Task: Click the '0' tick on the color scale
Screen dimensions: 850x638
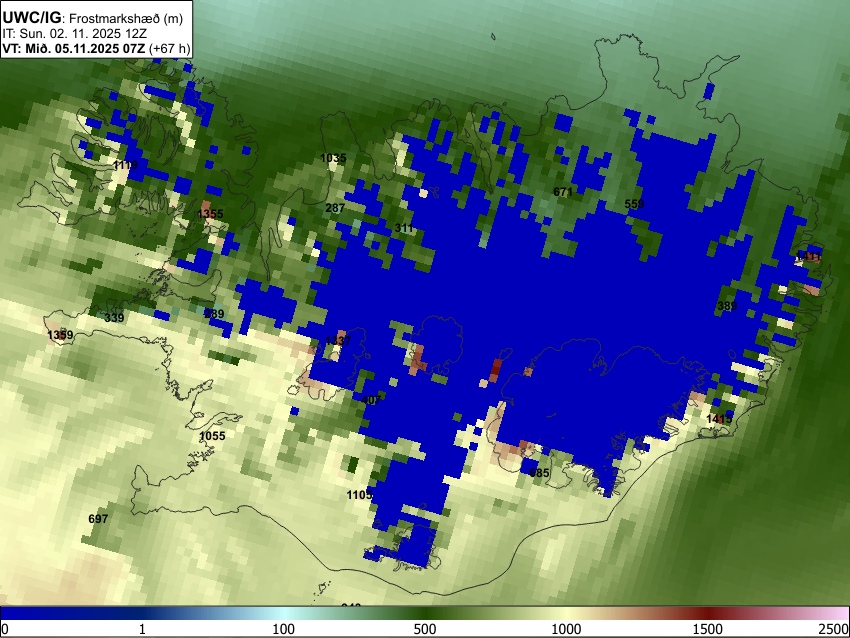Action: click(x=5, y=629)
